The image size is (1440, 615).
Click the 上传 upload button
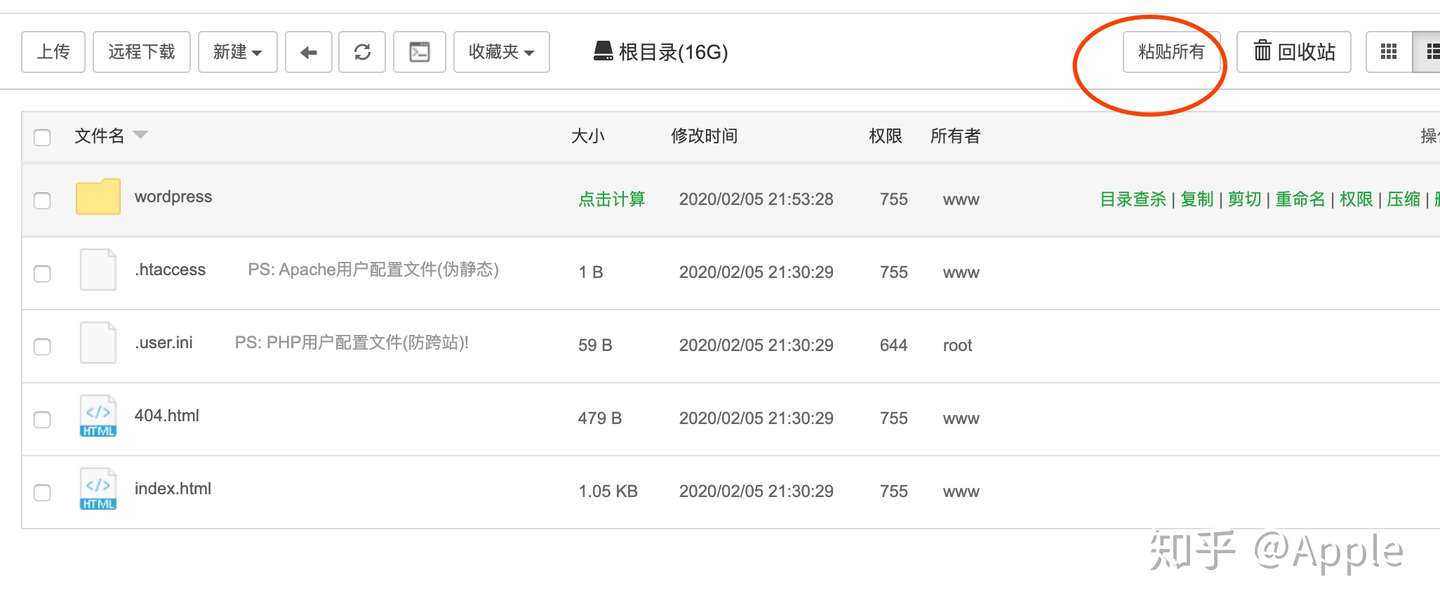[53, 52]
